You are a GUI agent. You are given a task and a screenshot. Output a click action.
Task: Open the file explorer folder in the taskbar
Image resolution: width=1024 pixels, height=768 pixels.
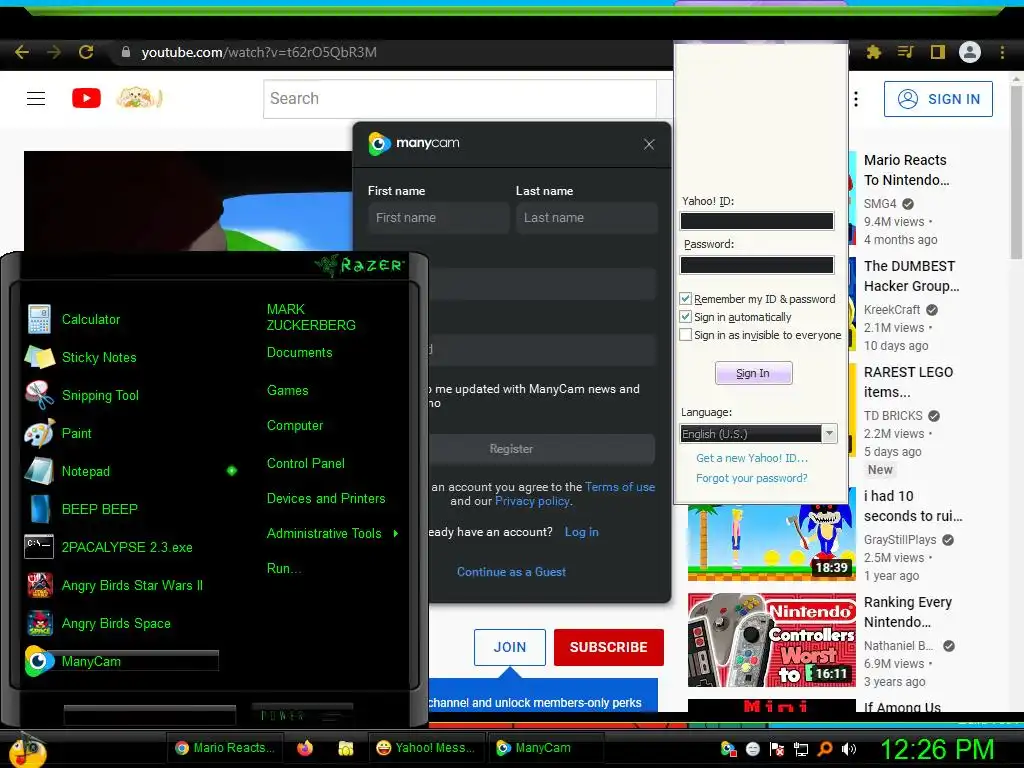tap(345, 748)
